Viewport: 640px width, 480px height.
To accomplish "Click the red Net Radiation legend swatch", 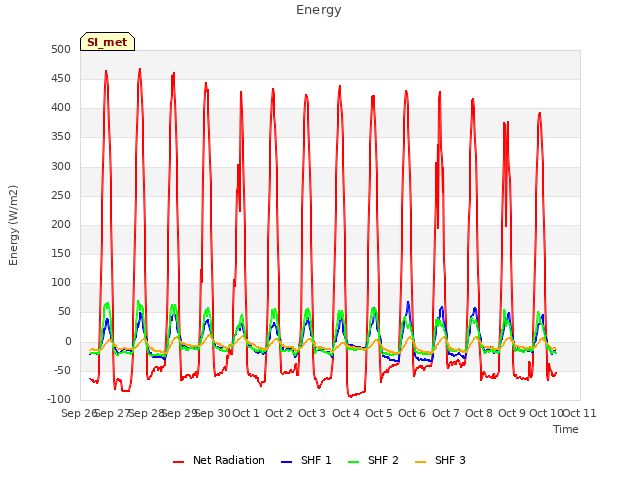I will [x=178, y=462].
